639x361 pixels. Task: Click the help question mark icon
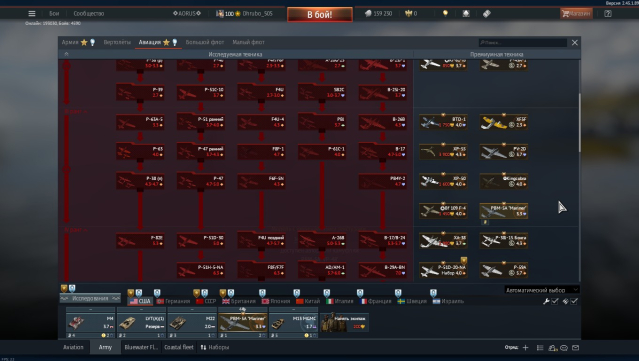(608, 13)
